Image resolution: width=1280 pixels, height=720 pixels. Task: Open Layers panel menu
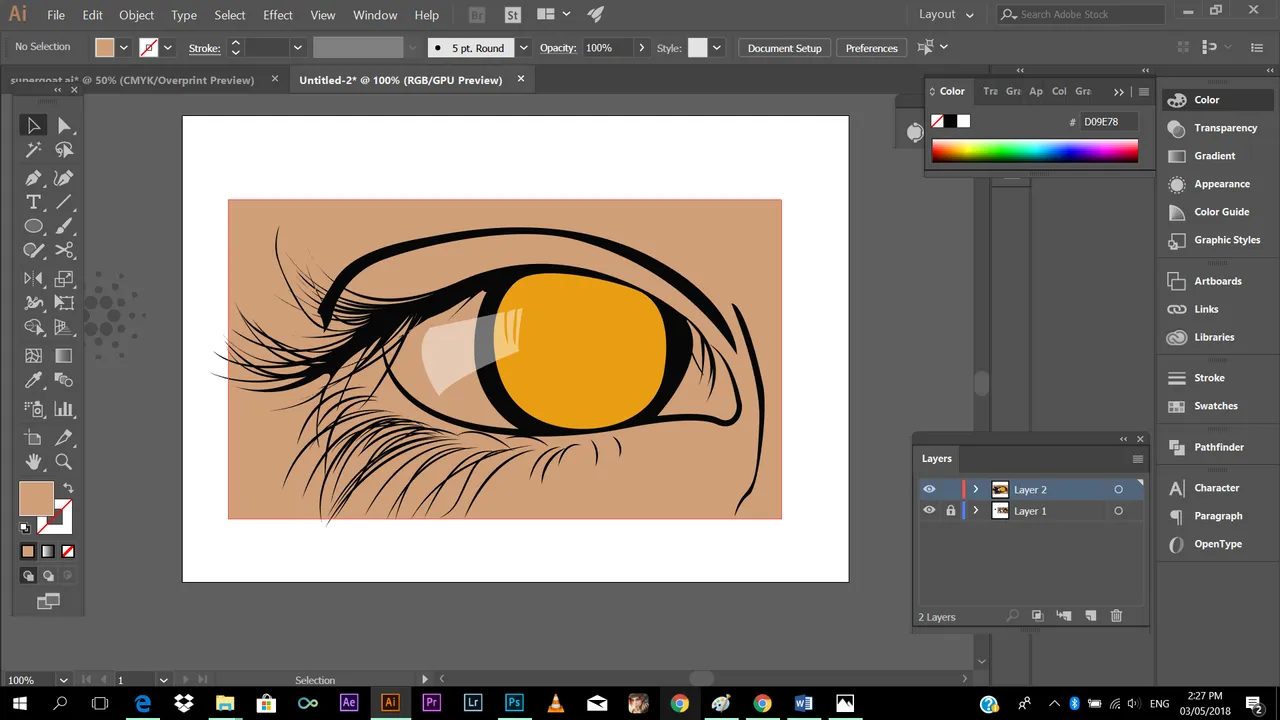coord(1137,459)
